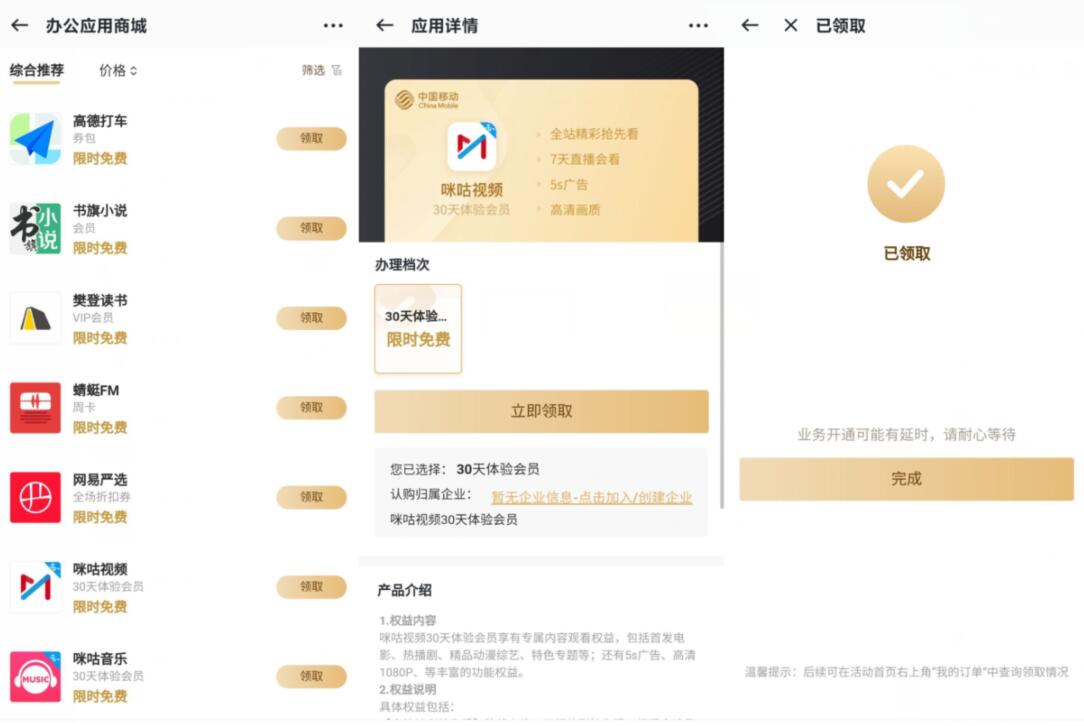Click the 书旗小说 app name
This screenshot has height=726, width=1084.
pos(100,211)
